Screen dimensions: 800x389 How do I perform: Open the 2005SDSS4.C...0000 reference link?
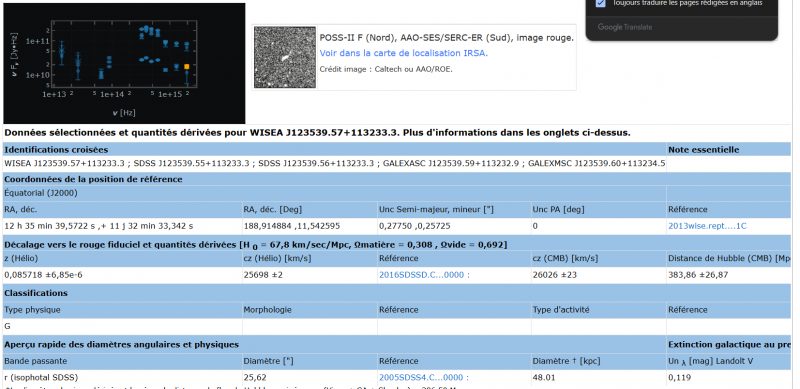click(424, 377)
